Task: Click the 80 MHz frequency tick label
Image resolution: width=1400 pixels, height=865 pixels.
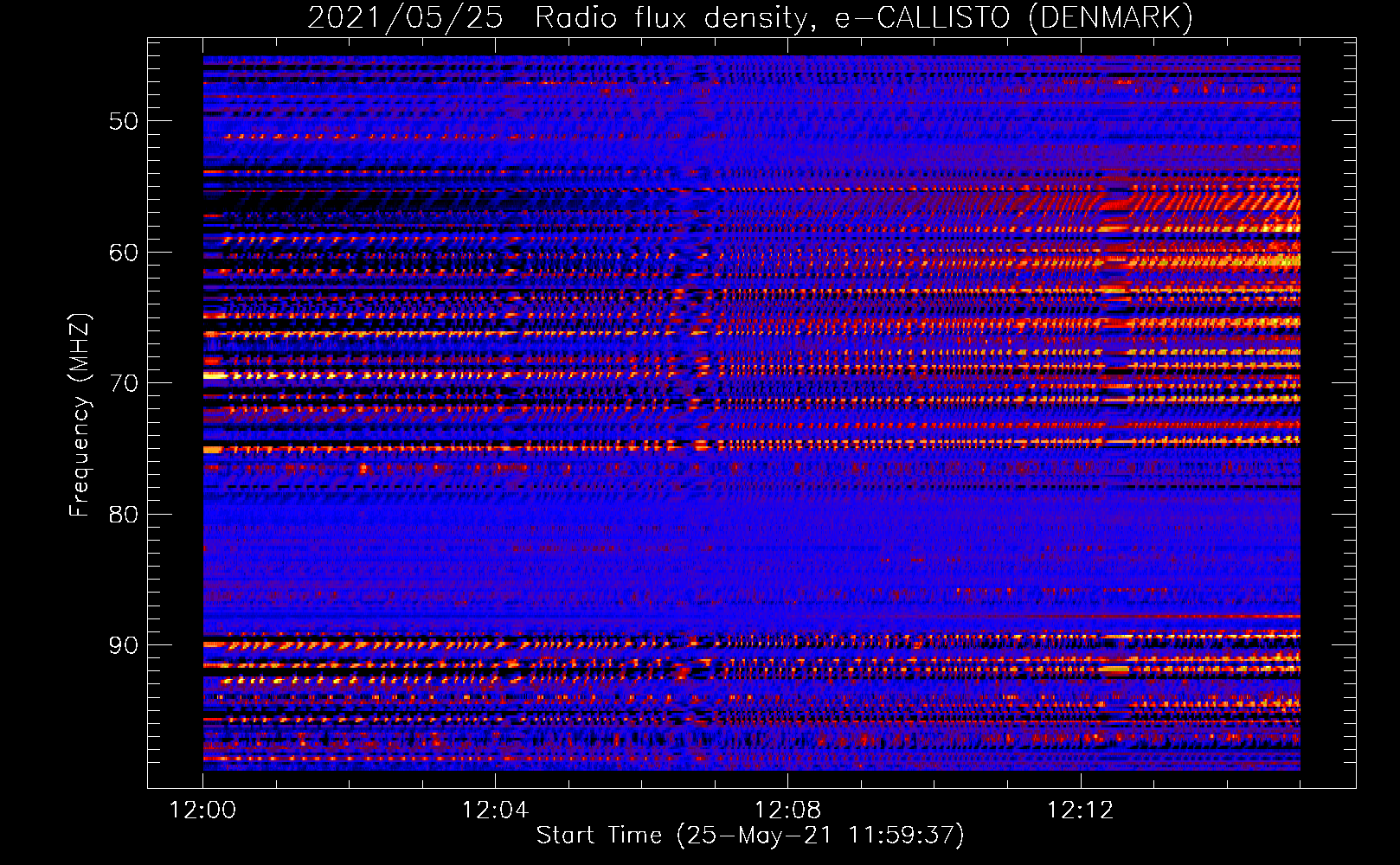Action: 124,515
